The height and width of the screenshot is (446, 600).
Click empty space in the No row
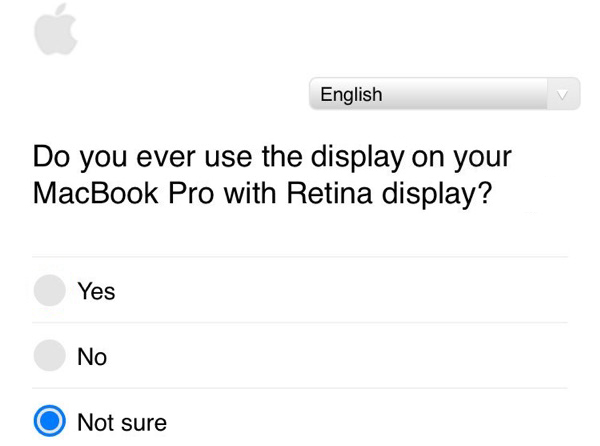click(x=350, y=356)
